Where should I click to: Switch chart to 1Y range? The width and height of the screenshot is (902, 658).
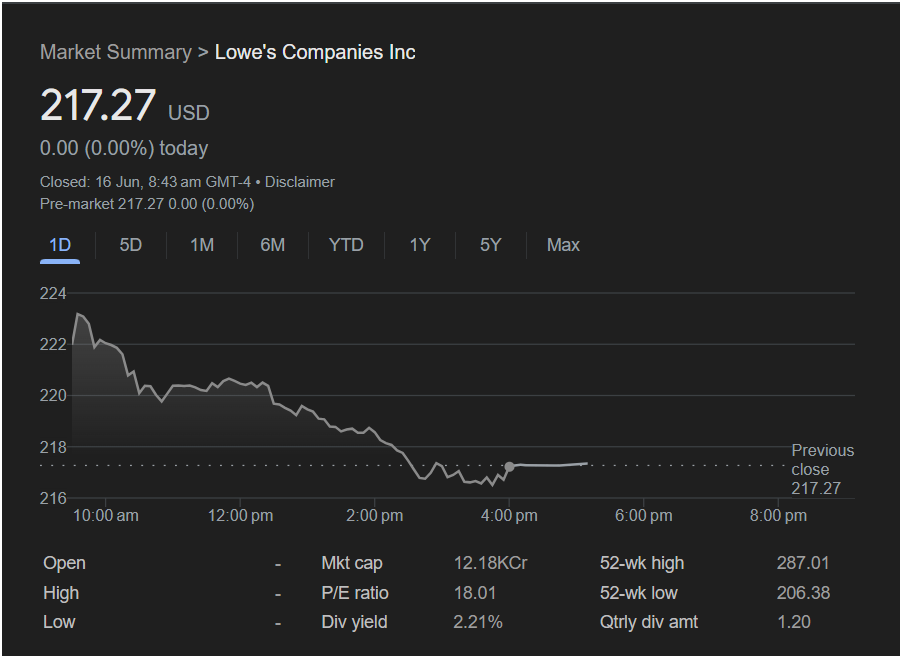pos(420,245)
